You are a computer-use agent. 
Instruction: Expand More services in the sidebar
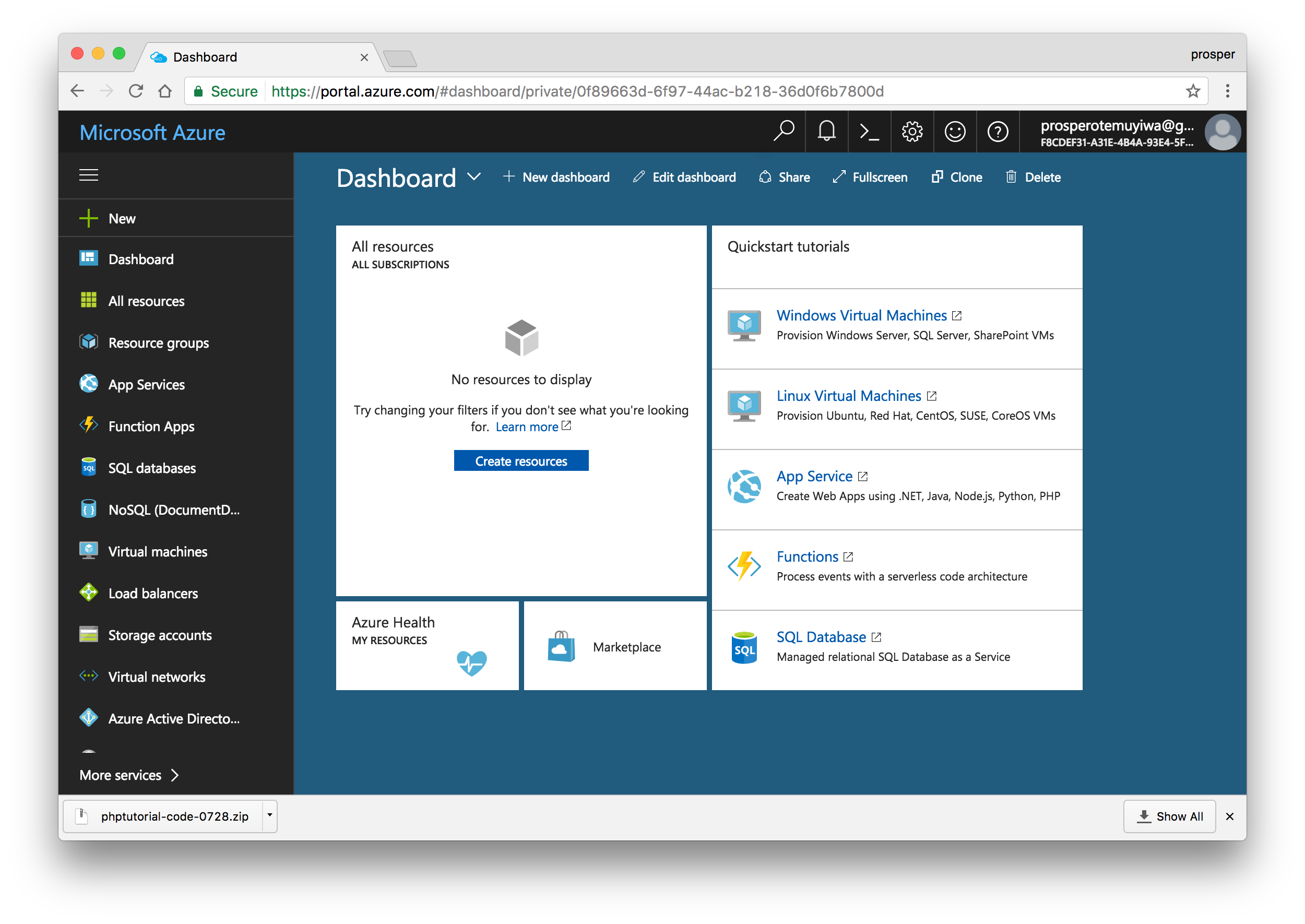click(129, 775)
